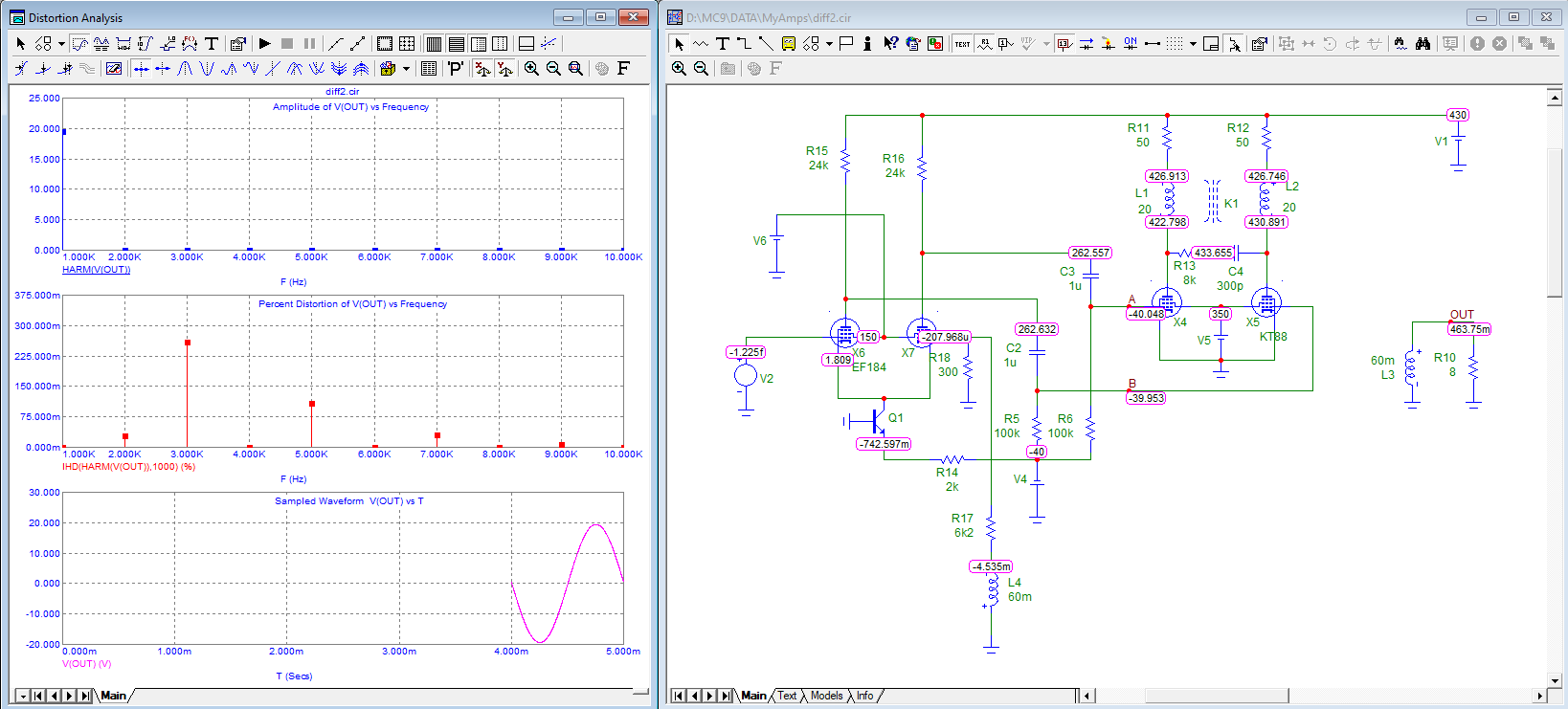Open dropdown beside the color box icon

pos(406,68)
